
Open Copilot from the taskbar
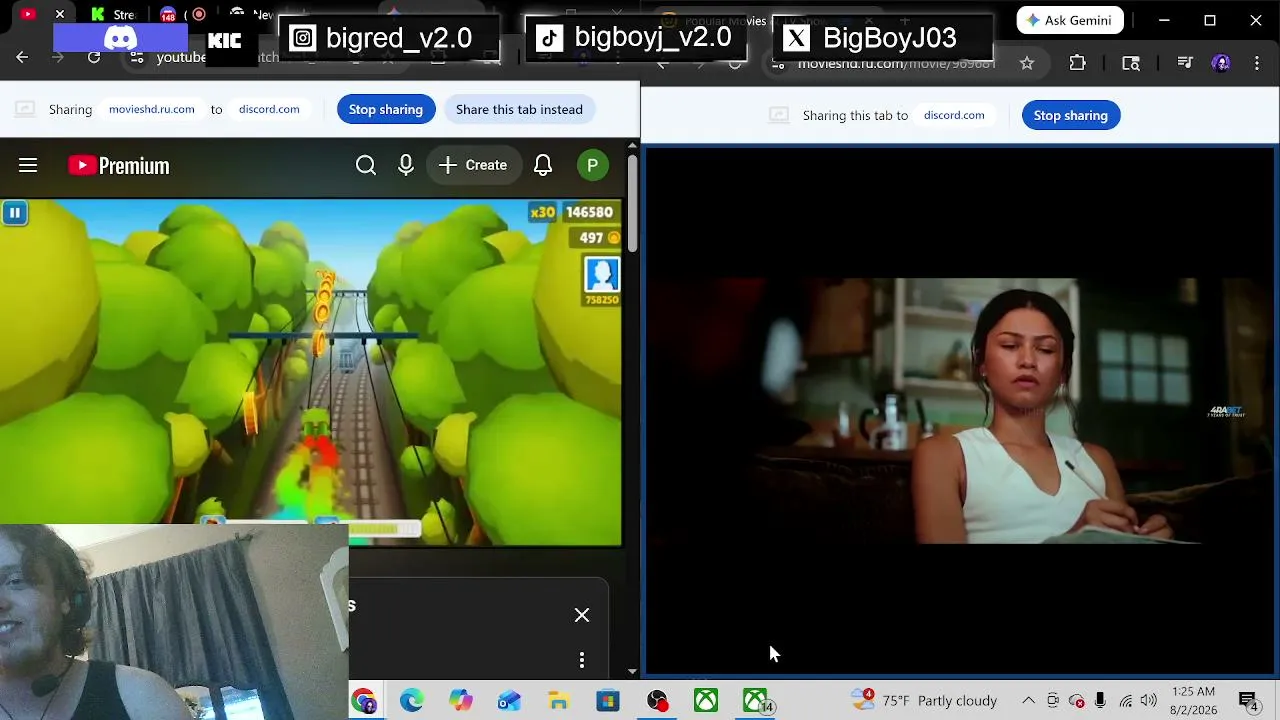point(461,701)
